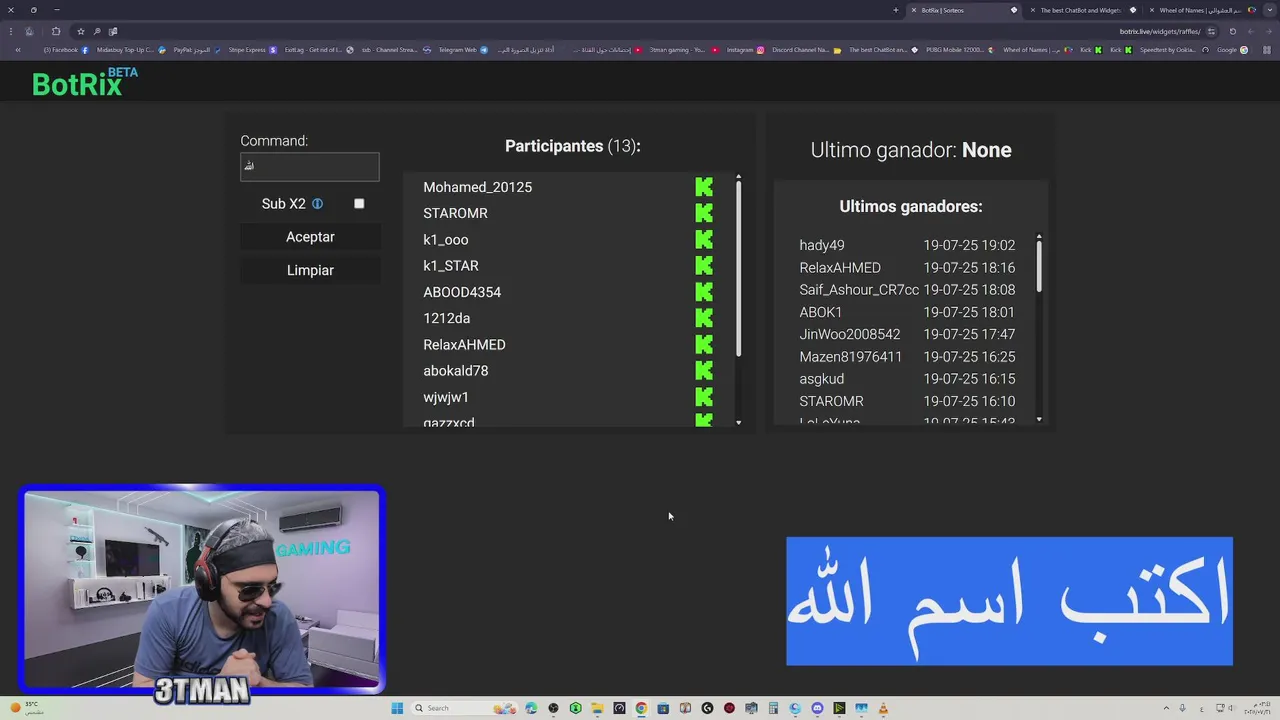Open the Discord Channel bookmark
1280x720 pixels.
pyautogui.click(x=806, y=50)
